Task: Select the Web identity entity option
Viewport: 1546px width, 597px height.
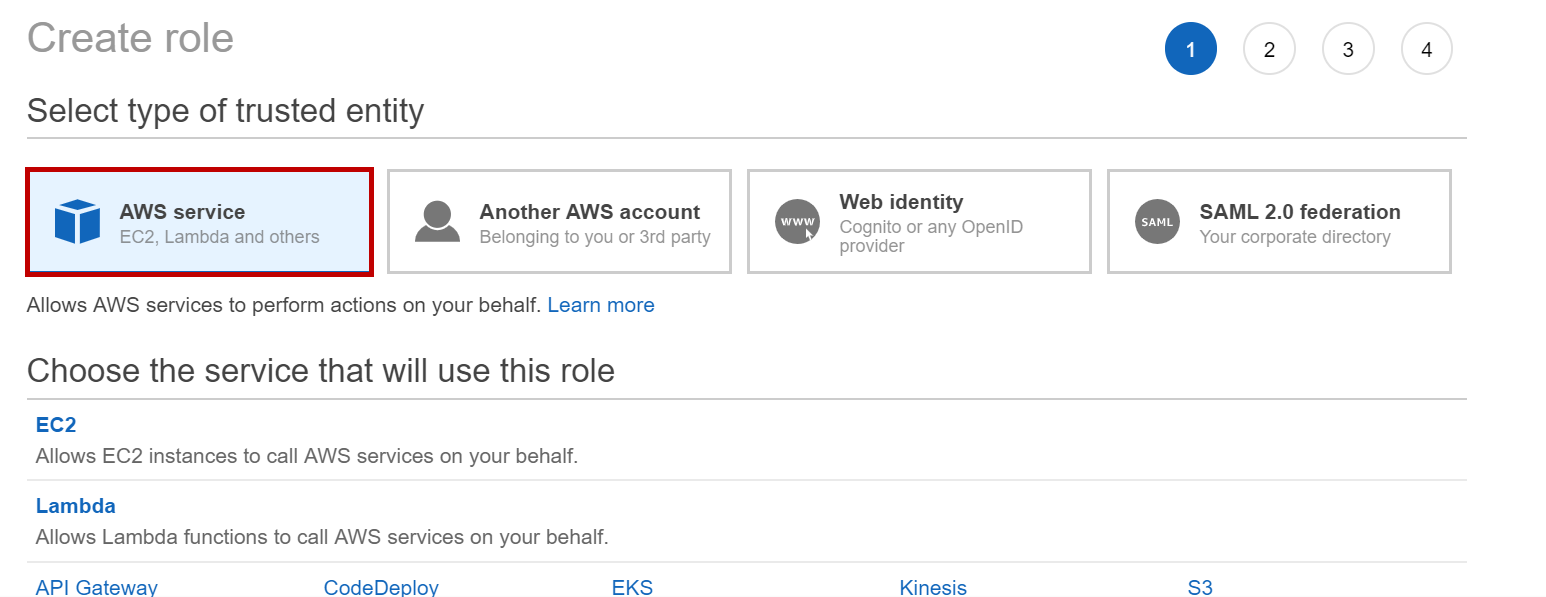Action: coord(919,222)
